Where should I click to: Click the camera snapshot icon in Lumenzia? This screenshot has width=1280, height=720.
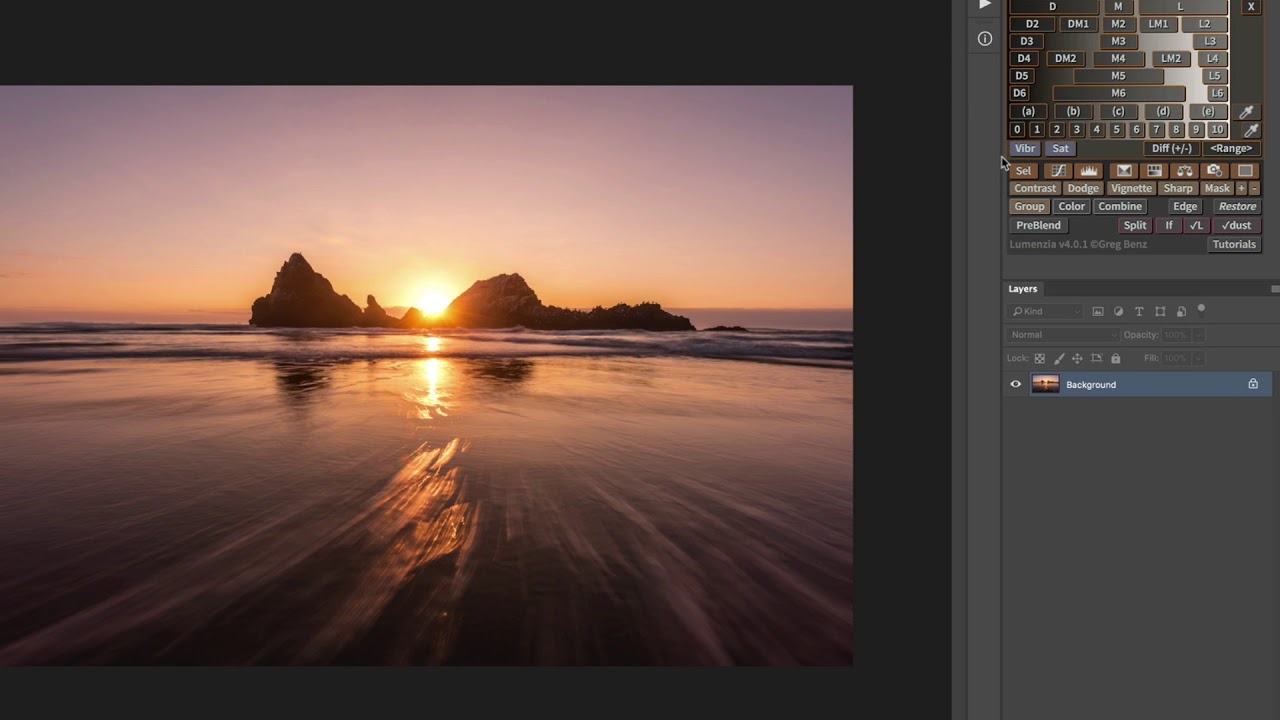pyautogui.click(x=1214, y=171)
